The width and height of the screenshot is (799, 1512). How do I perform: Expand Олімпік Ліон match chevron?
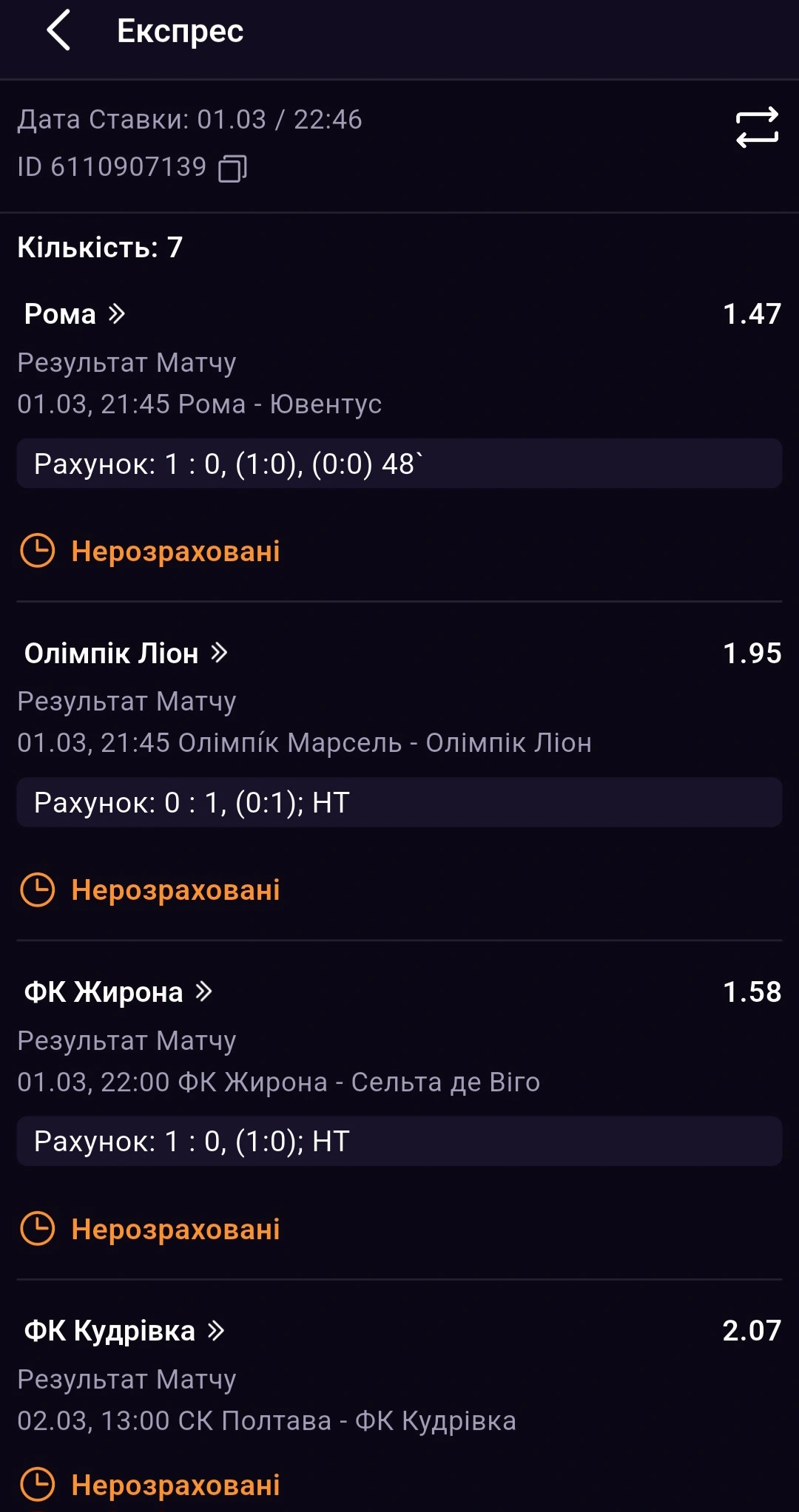click(x=219, y=652)
